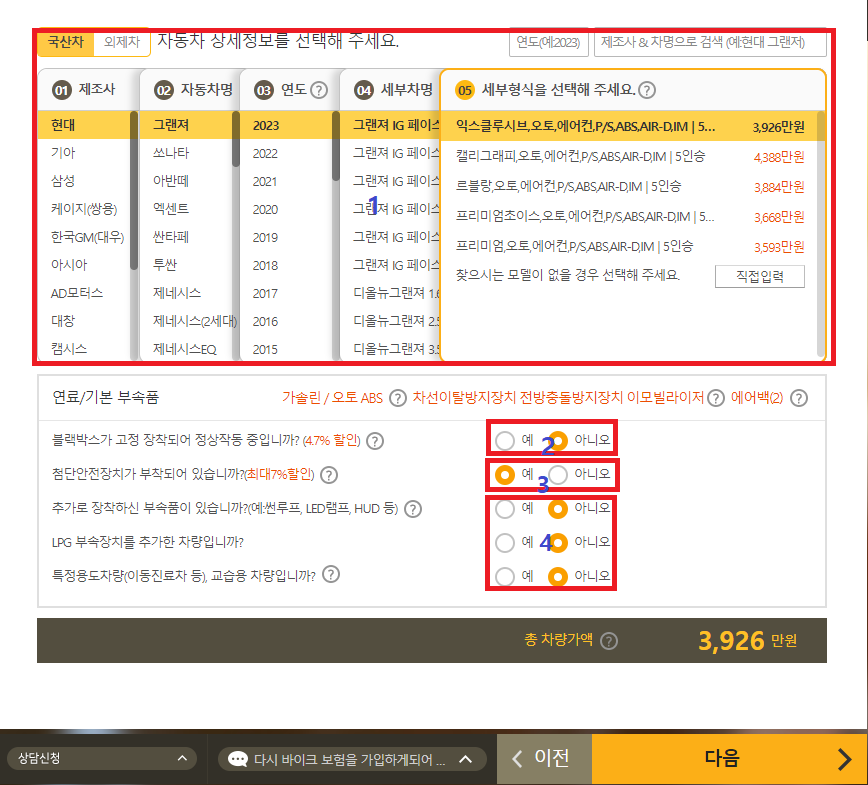Click the 세부형식 list scrollbar

820,235
